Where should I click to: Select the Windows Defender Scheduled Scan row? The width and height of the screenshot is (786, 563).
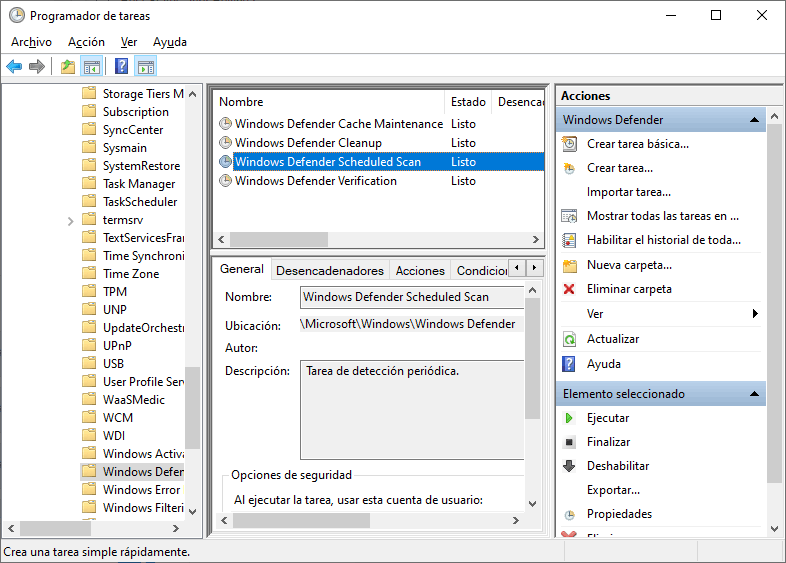coord(379,162)
